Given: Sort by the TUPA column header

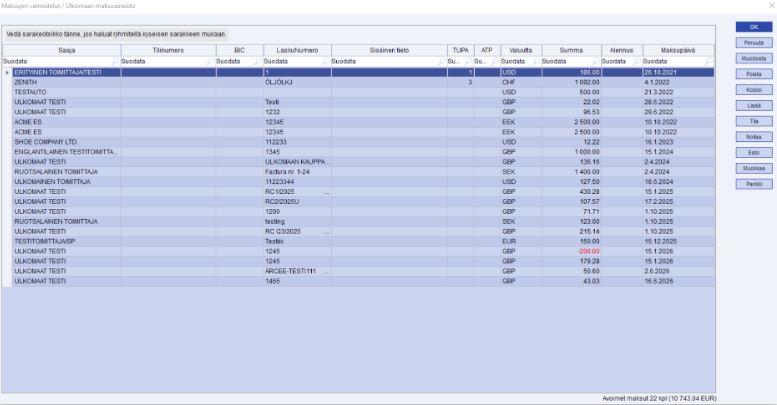Looking at the screenshot, I should coord(460,51).
